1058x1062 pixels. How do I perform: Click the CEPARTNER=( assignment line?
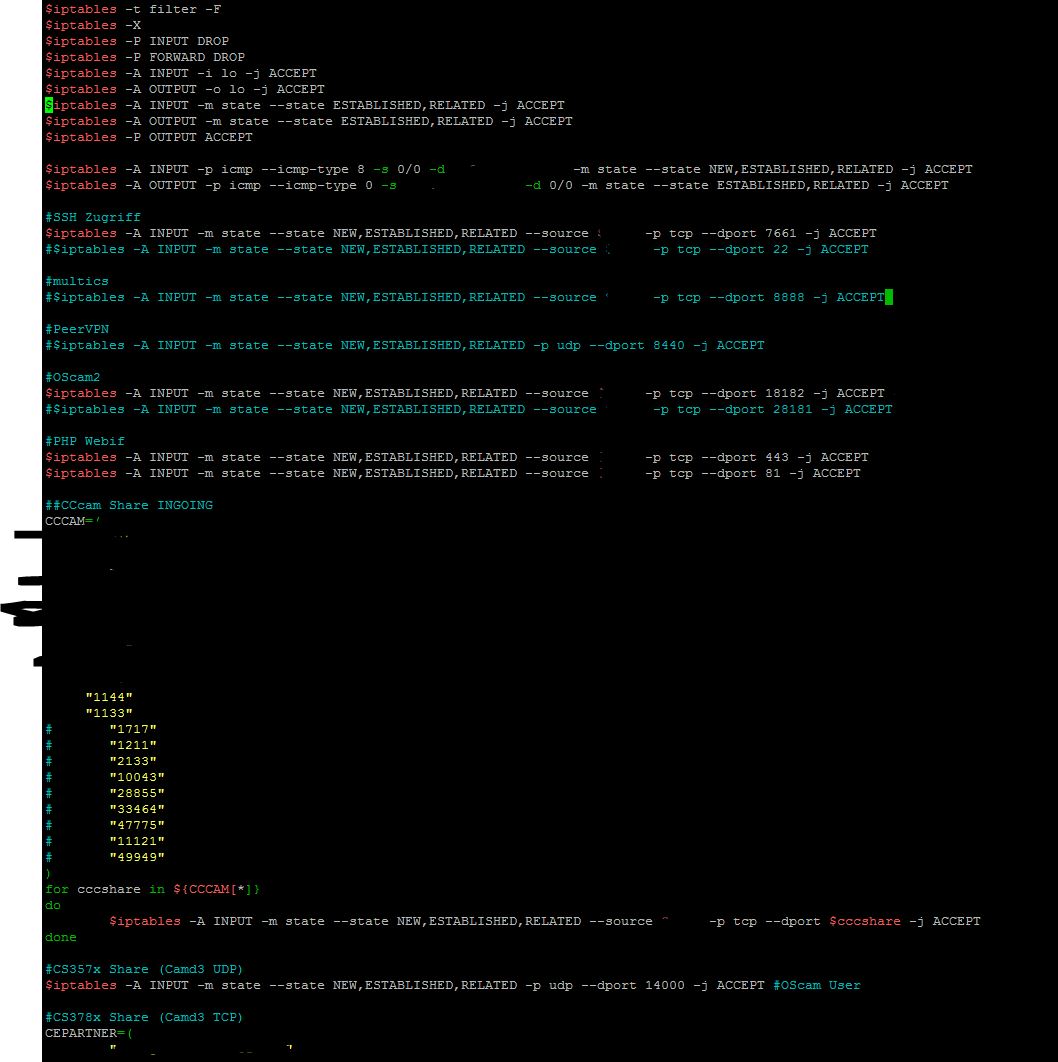pos(89,1034)
